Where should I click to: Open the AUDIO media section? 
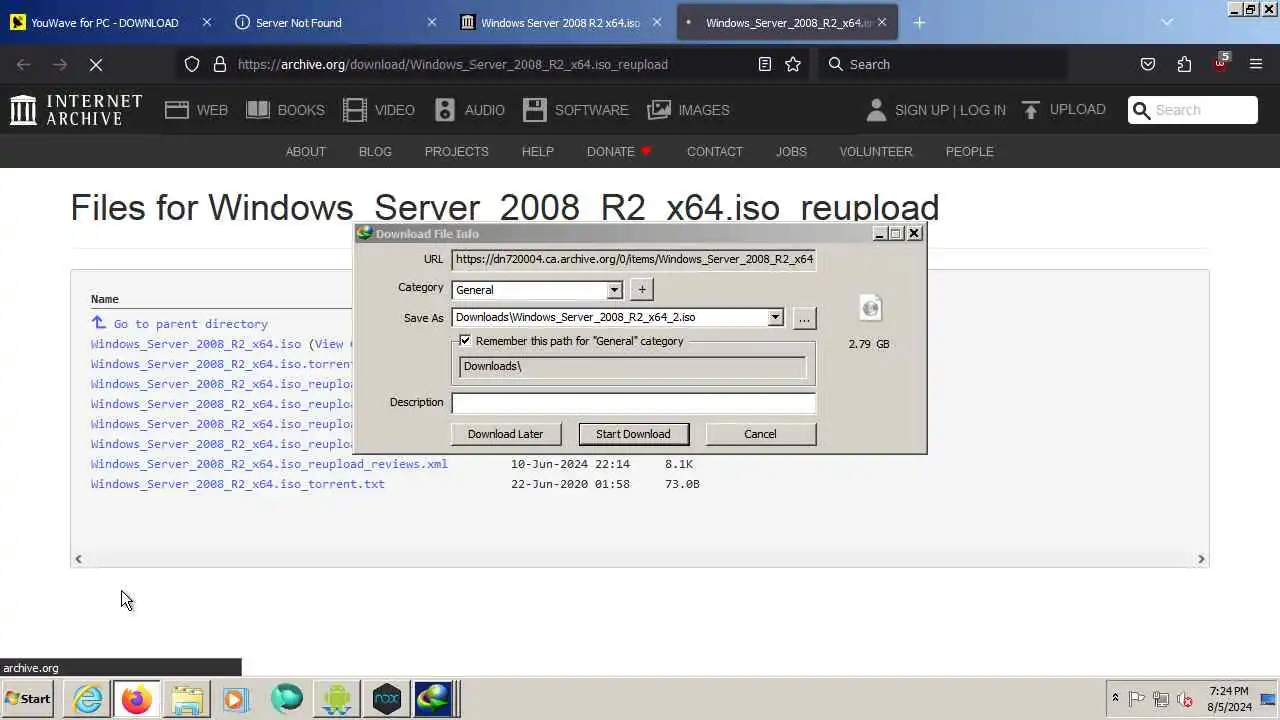tap(469, 110)
